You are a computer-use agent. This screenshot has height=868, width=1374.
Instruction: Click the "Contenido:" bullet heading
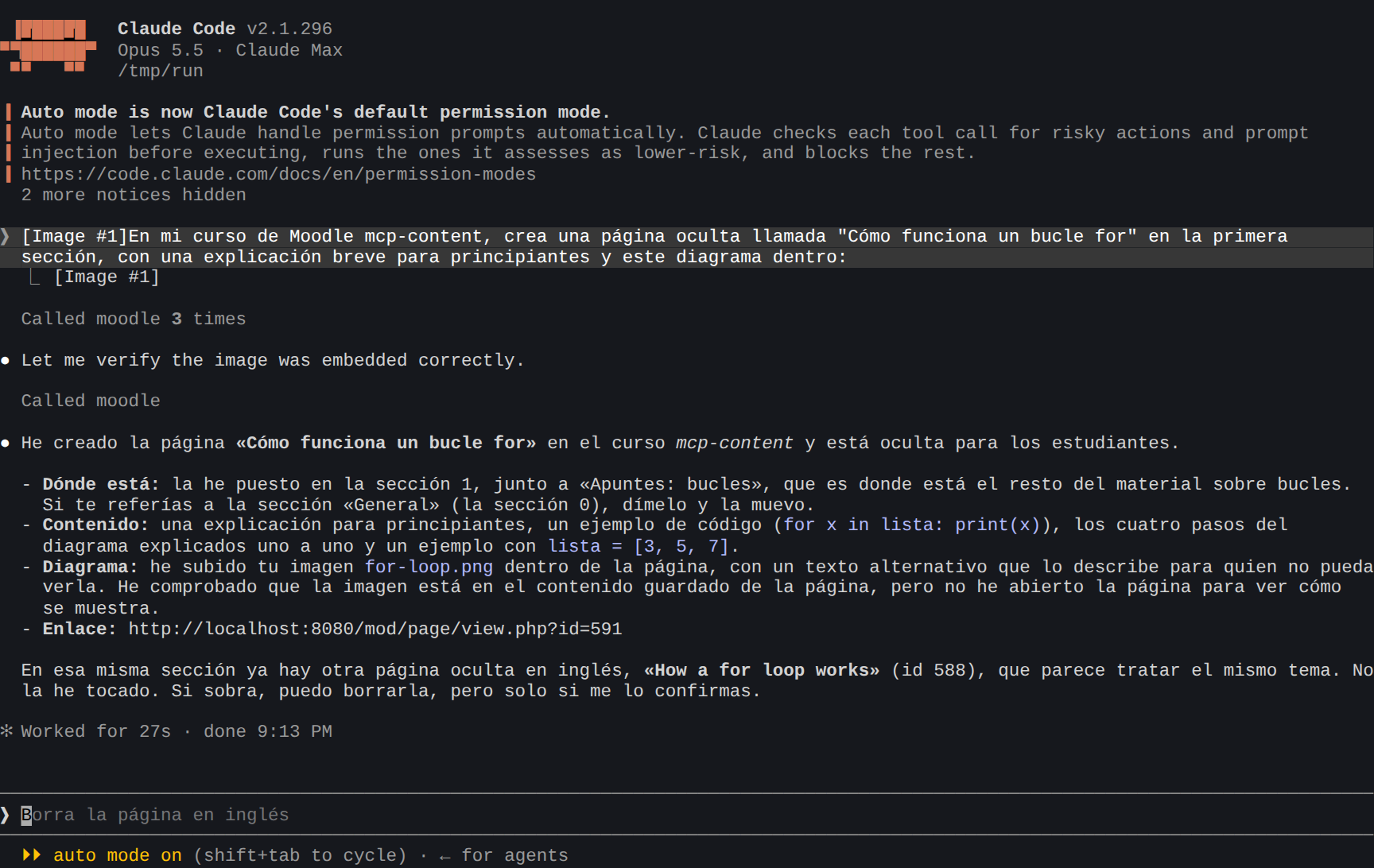tap(95, 525)
